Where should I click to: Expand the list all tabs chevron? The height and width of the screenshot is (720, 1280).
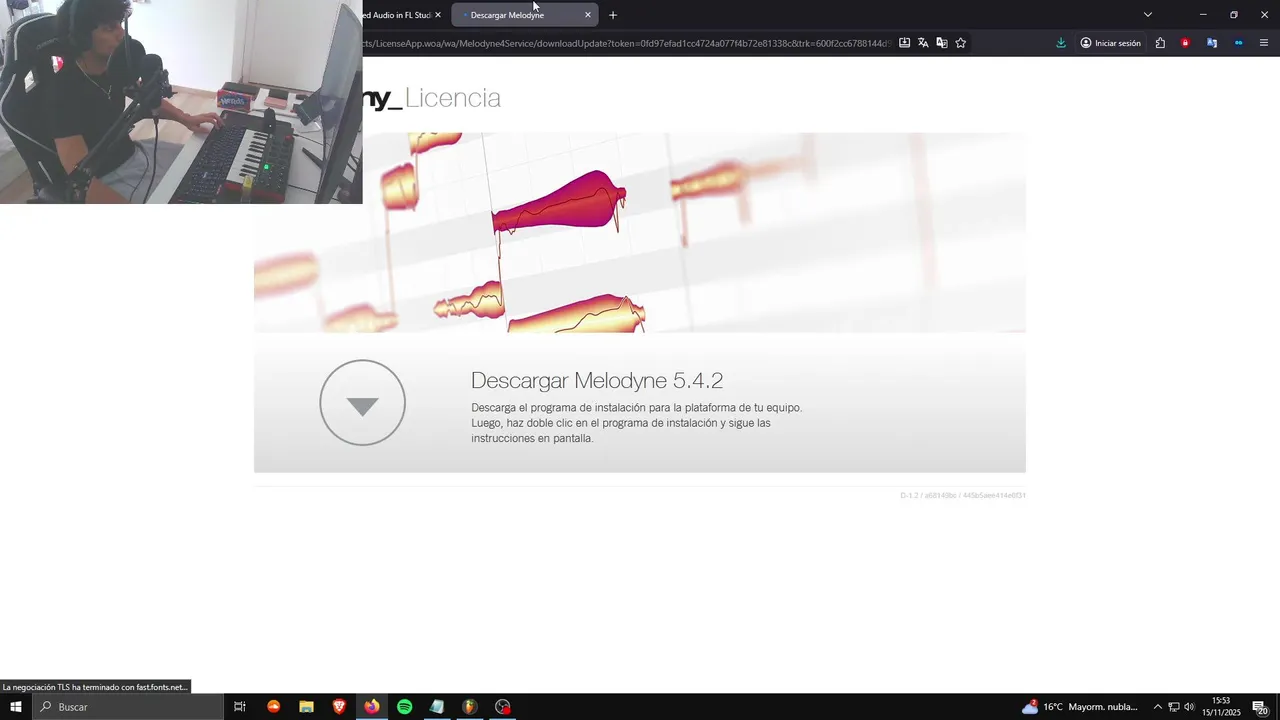click(x=1148, y=15)
